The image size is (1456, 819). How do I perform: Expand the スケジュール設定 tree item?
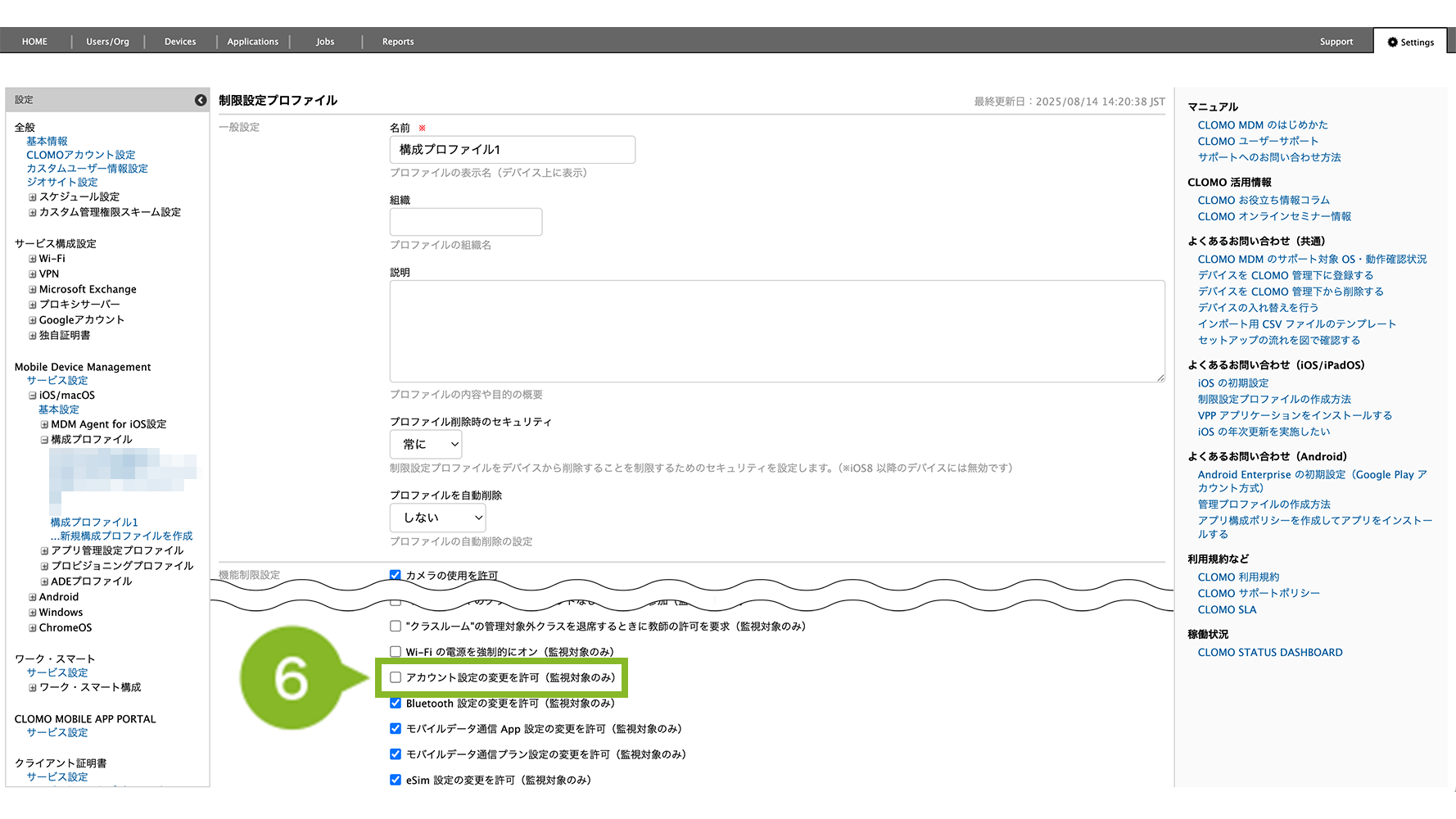pos(33,197)
